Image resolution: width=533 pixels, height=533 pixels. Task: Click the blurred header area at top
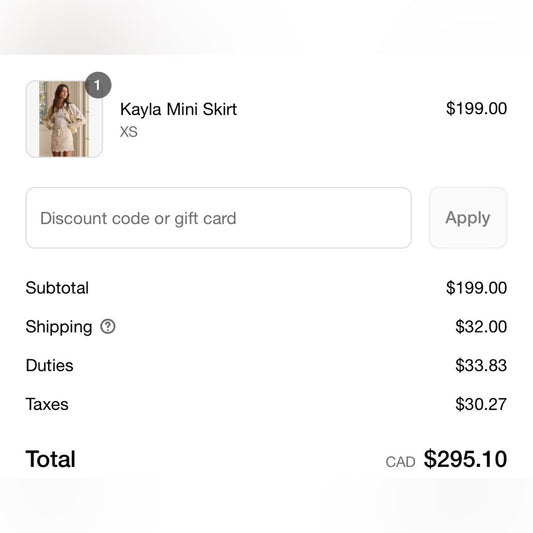click(266, 27)
